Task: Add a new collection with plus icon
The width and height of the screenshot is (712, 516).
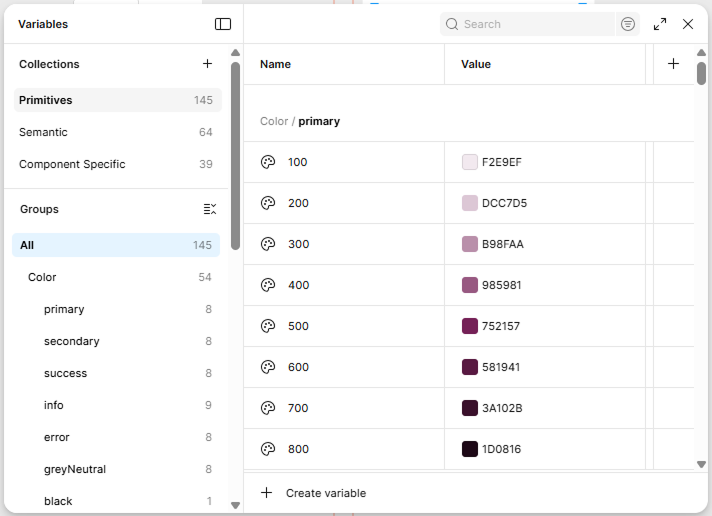Action: click(x=207, y=64)
